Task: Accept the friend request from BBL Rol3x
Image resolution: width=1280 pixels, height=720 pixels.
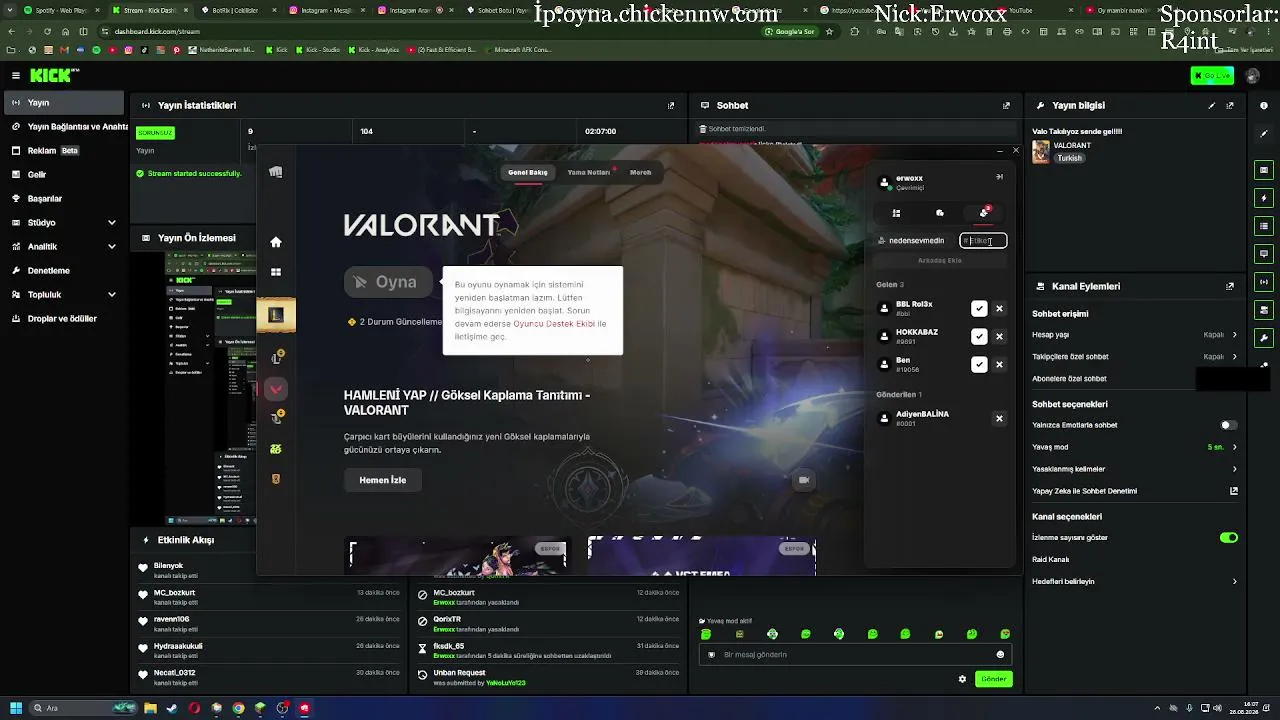Action: [979, 309]
